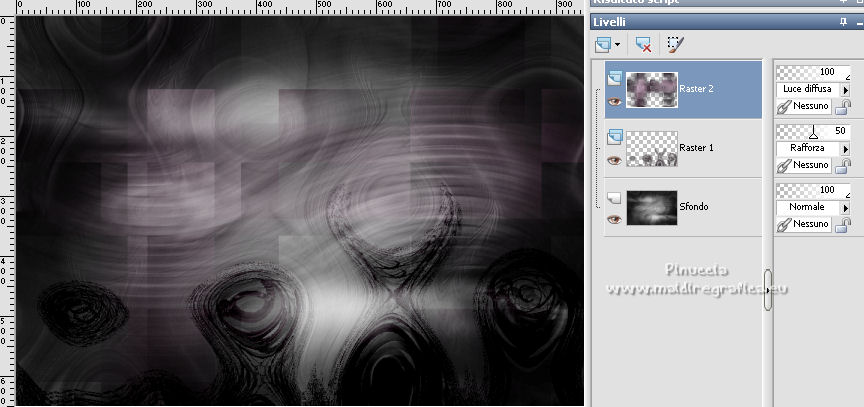This screenshot has width=864, height=407.
Task: Adjust the Sfondo opacity slider at 100
Action: tap(813, 190)
